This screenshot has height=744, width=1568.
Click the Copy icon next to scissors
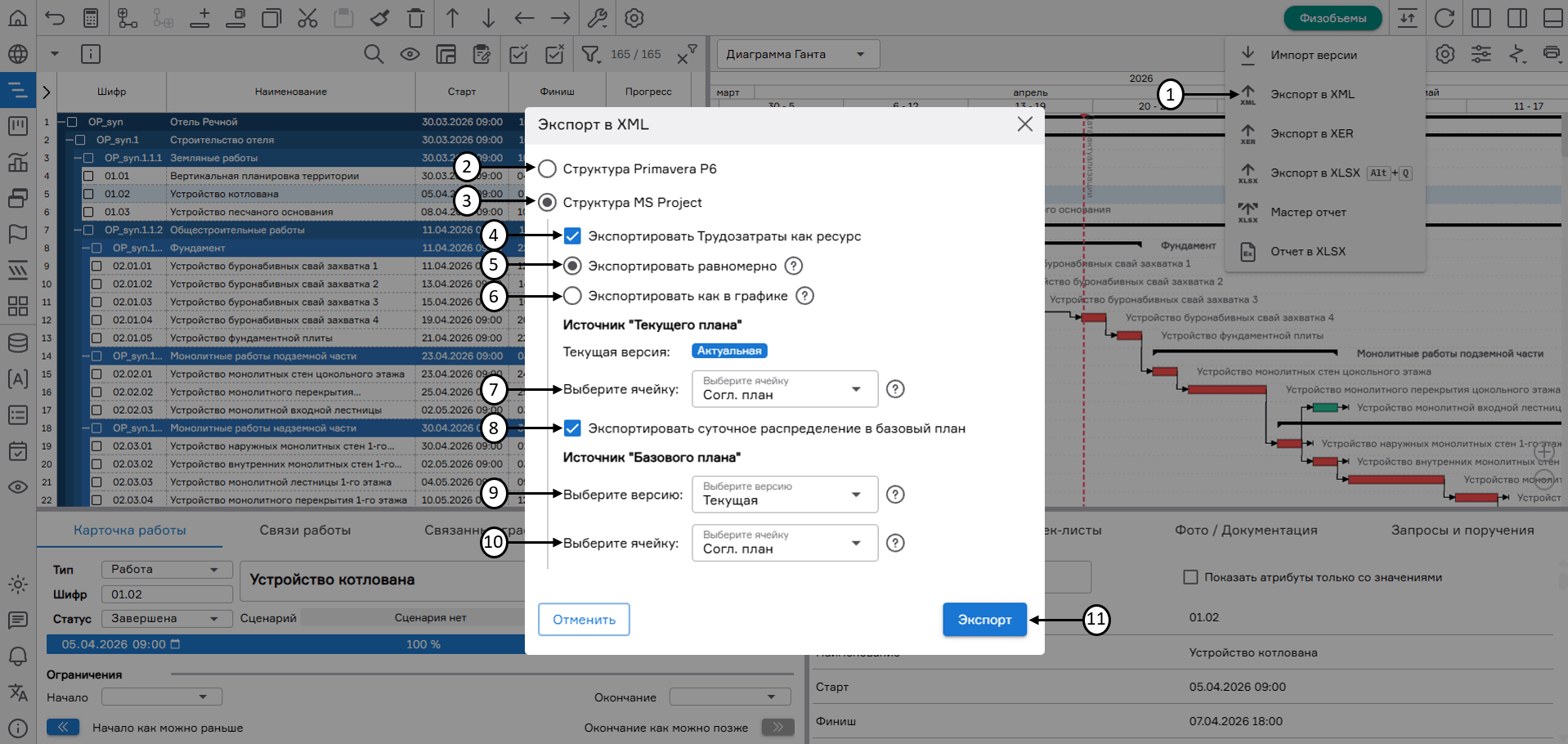click(x=271, y=18)
